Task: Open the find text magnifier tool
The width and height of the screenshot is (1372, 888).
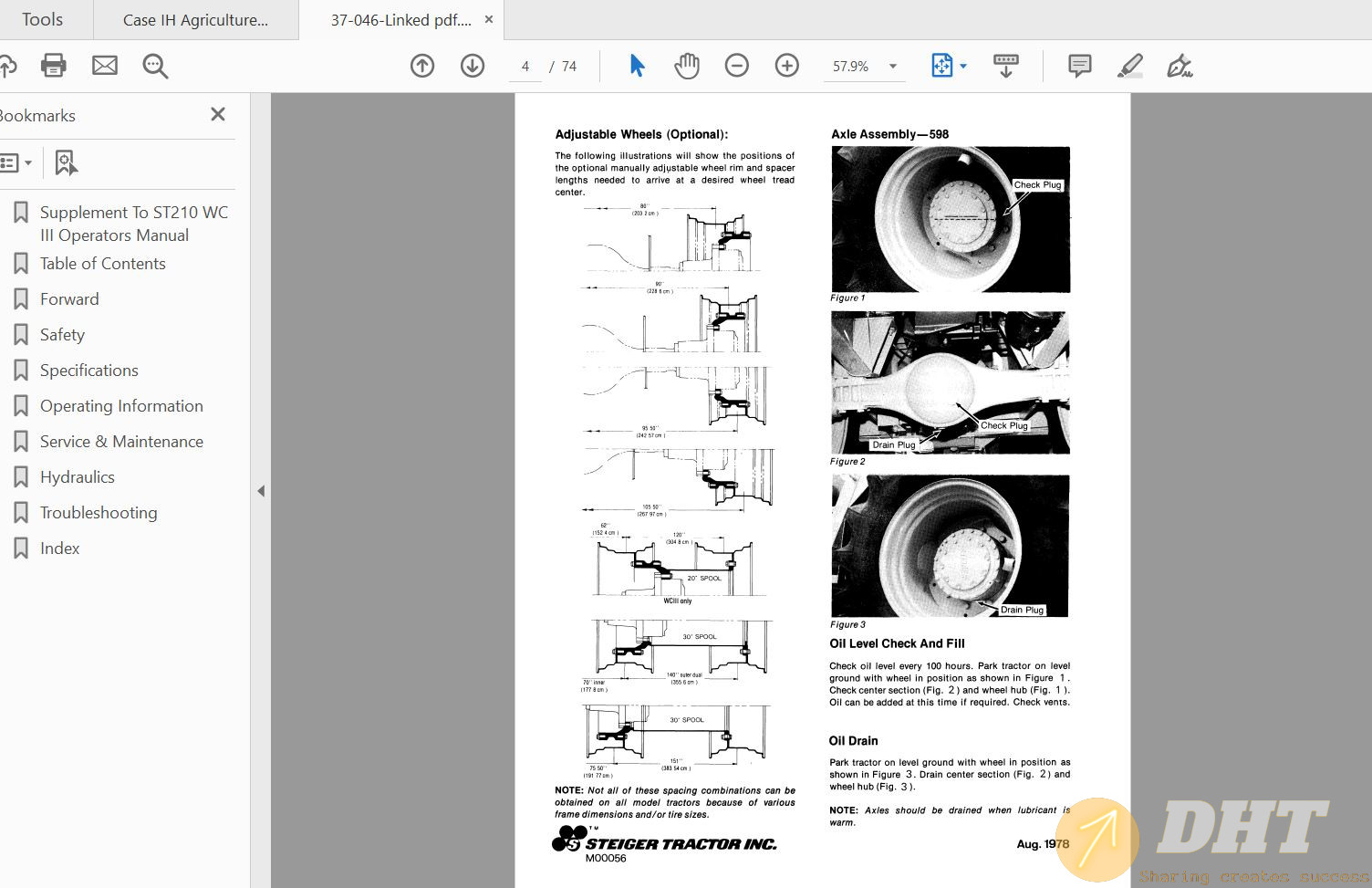Action: pyautogui.click(x=155, y=66)
